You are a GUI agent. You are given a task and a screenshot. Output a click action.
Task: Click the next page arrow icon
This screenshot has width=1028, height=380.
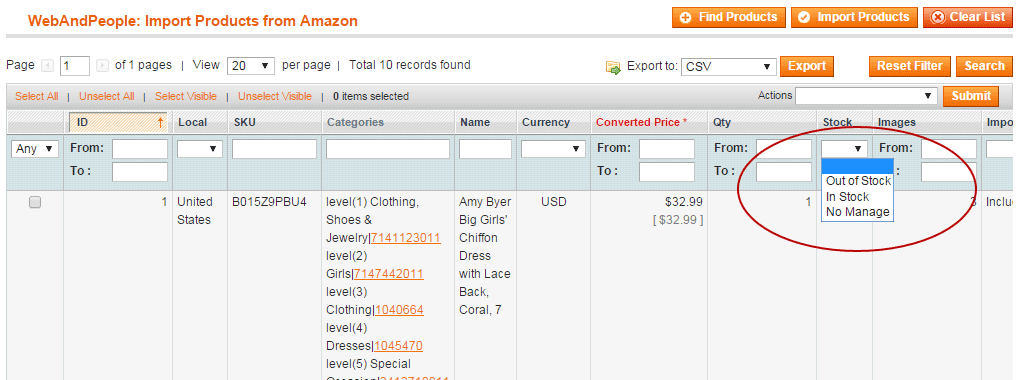coord(102,66)
